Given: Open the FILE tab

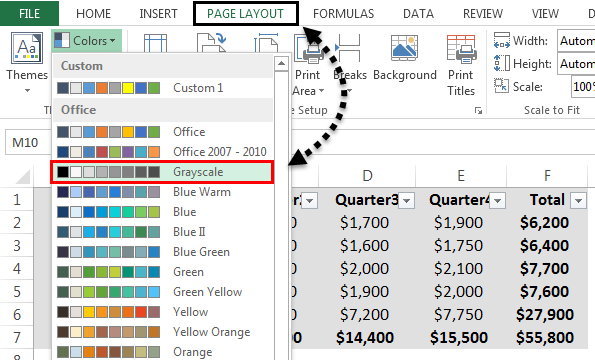Looking at the screenshot, I should coord(29,14).
